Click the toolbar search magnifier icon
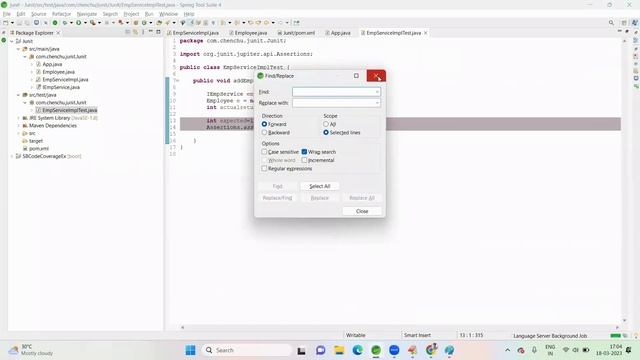Screen dimensions: 640x360 [x=611, y=23]
